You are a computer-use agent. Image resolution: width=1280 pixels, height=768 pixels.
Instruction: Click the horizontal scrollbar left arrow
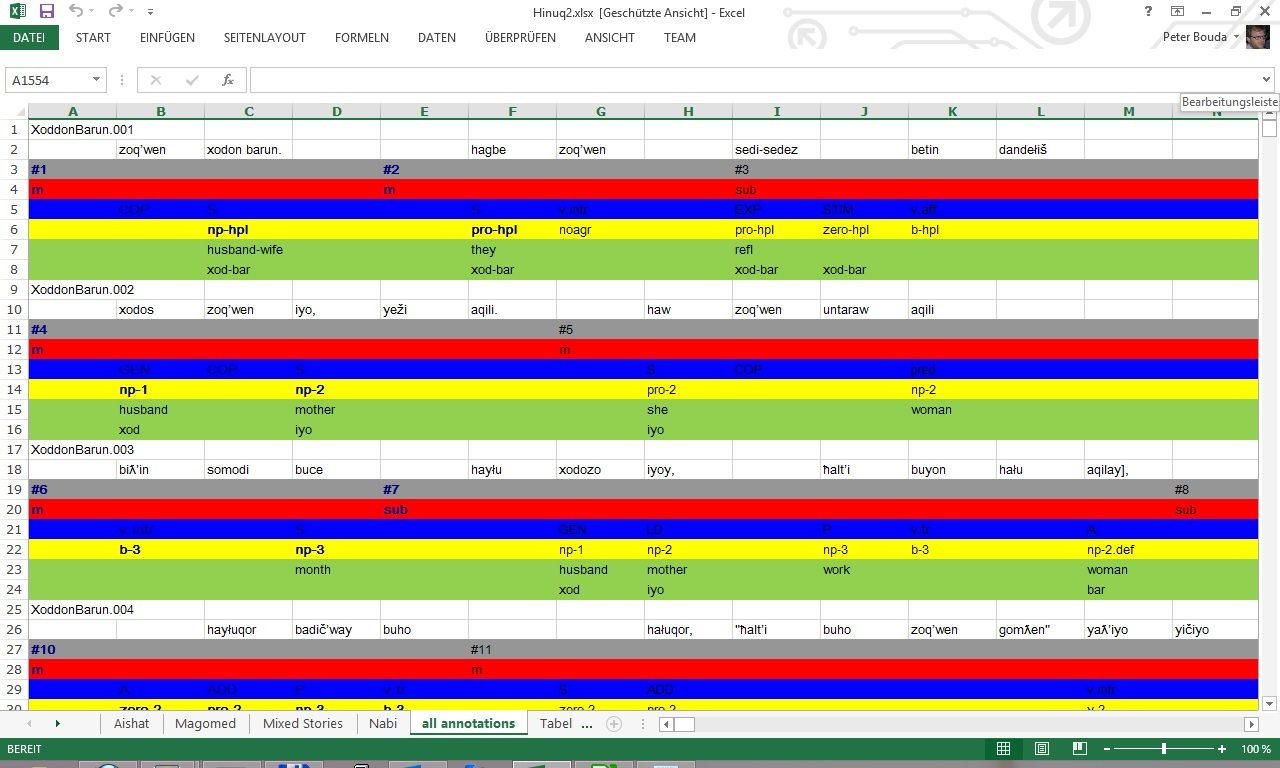(x=667, y=724)
